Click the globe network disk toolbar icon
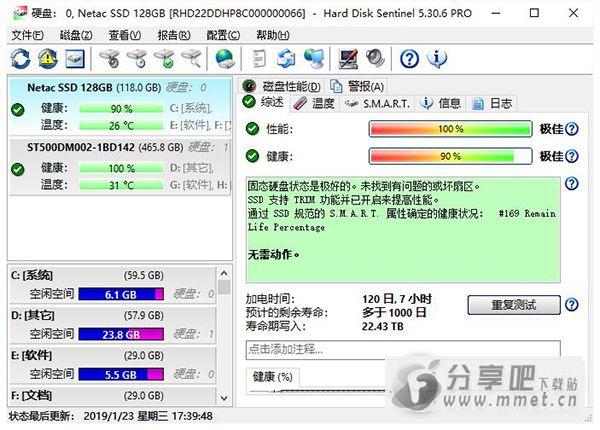600x430 pixels. (x=225, y=59)
